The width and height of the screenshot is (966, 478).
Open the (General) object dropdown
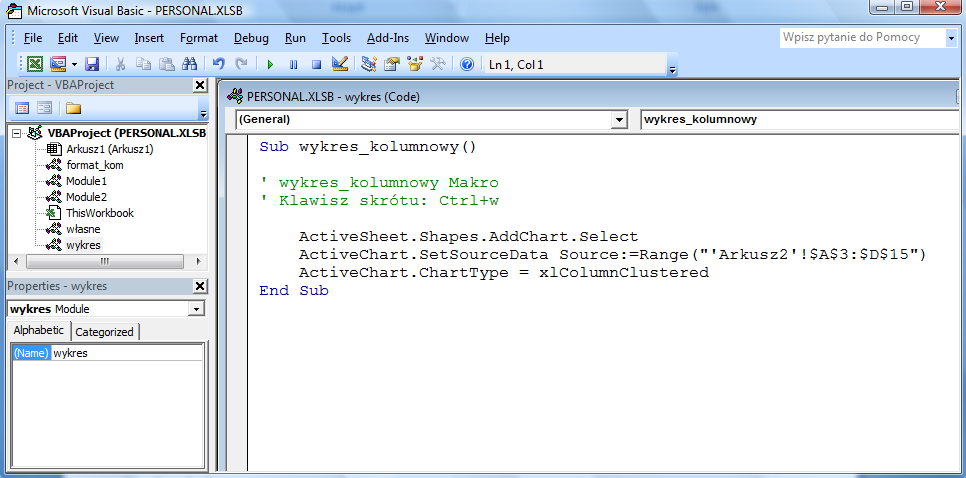coord(620,120)
